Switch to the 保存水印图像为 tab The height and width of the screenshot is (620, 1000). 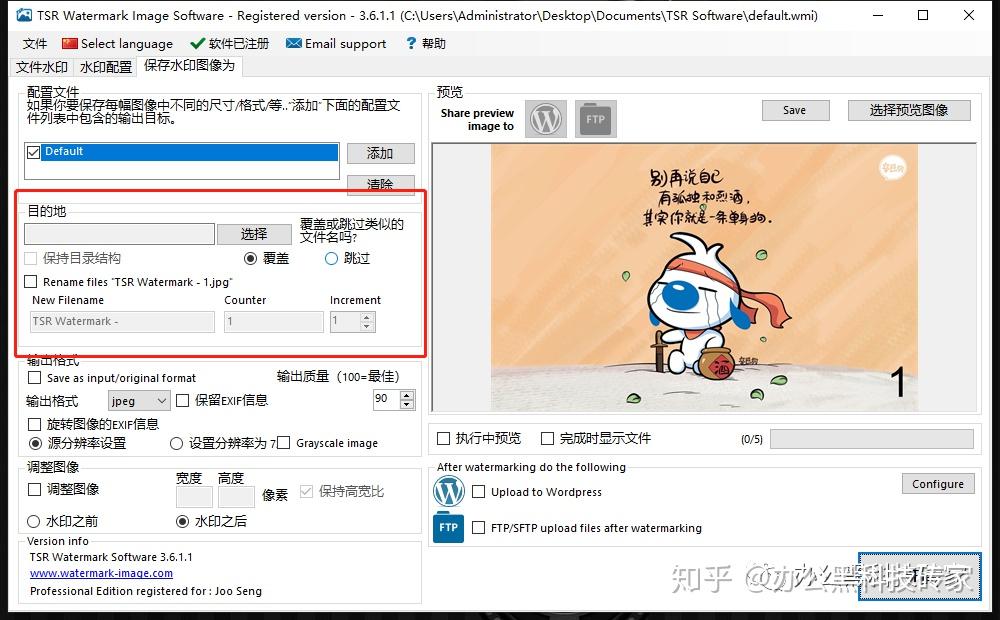pyautogui.click(x=189, y=66)
